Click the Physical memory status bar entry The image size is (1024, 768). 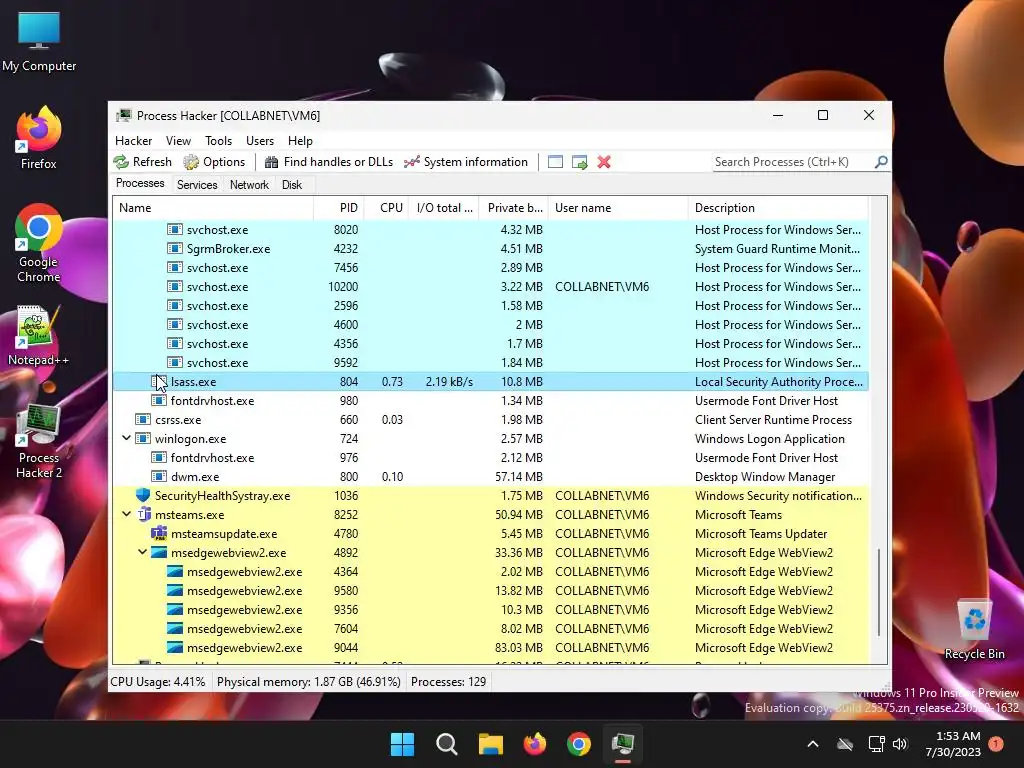(308, 682)
